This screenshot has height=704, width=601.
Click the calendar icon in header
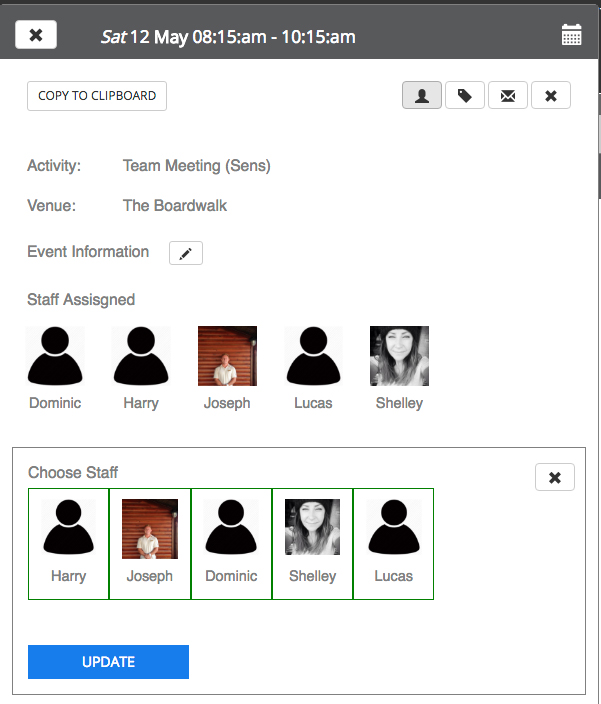(x=571, y=36)
